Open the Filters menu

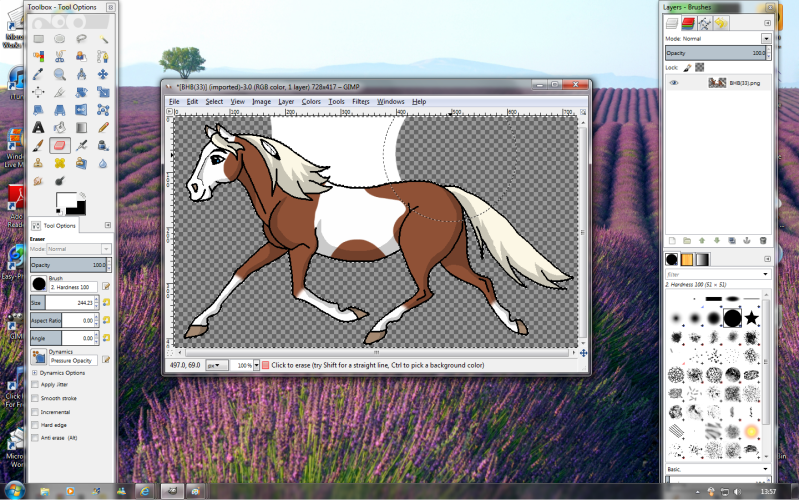361,101
